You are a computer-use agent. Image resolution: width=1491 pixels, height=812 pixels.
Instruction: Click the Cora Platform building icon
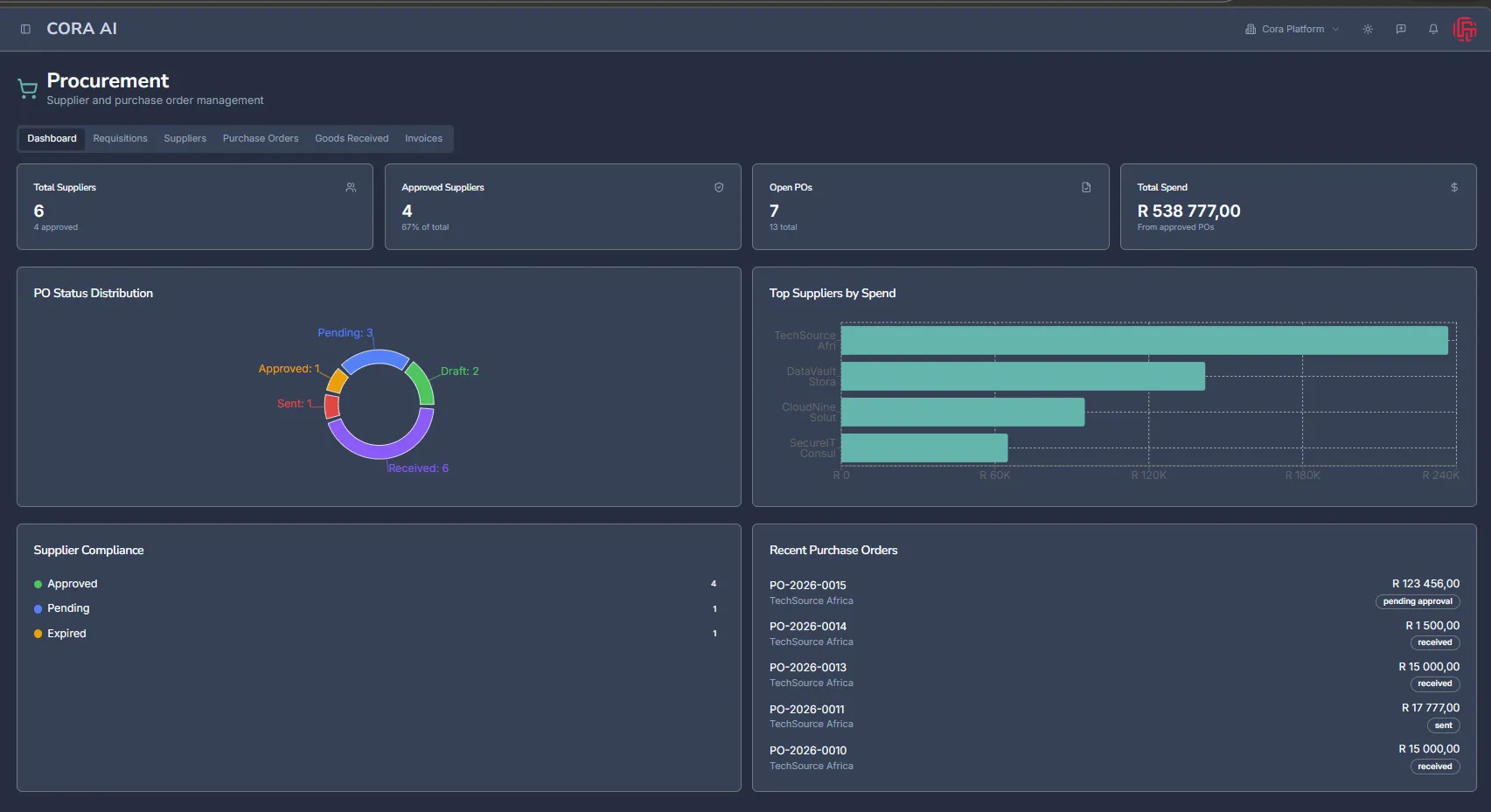coord(1251,29)
